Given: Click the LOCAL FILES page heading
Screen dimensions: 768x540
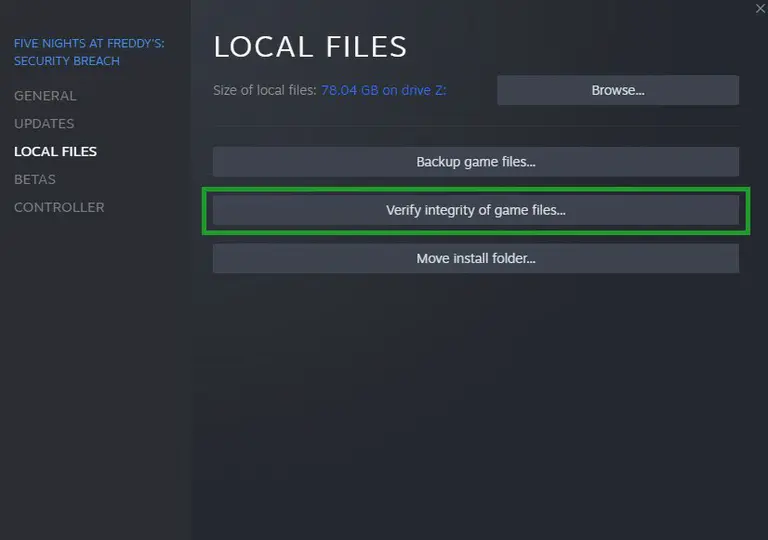Looking at the screenshot, I should 310,47.
